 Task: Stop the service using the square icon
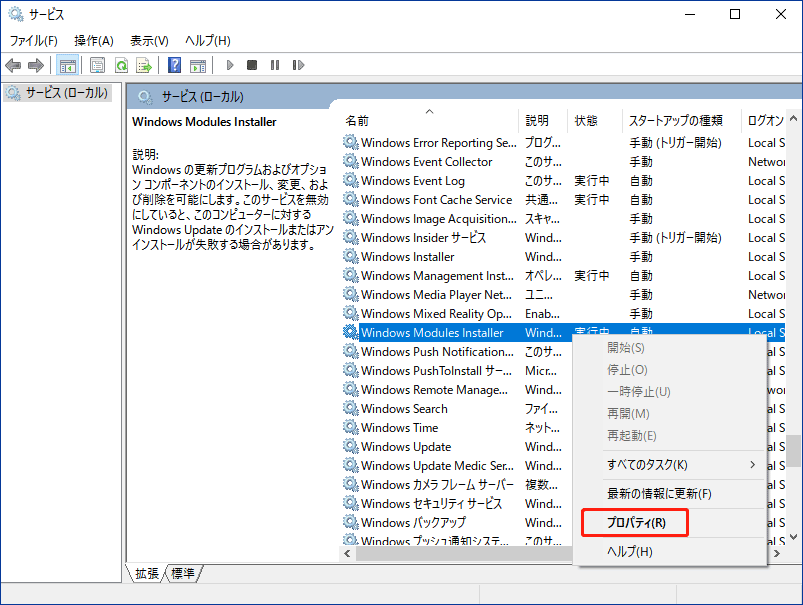(253, 65)
